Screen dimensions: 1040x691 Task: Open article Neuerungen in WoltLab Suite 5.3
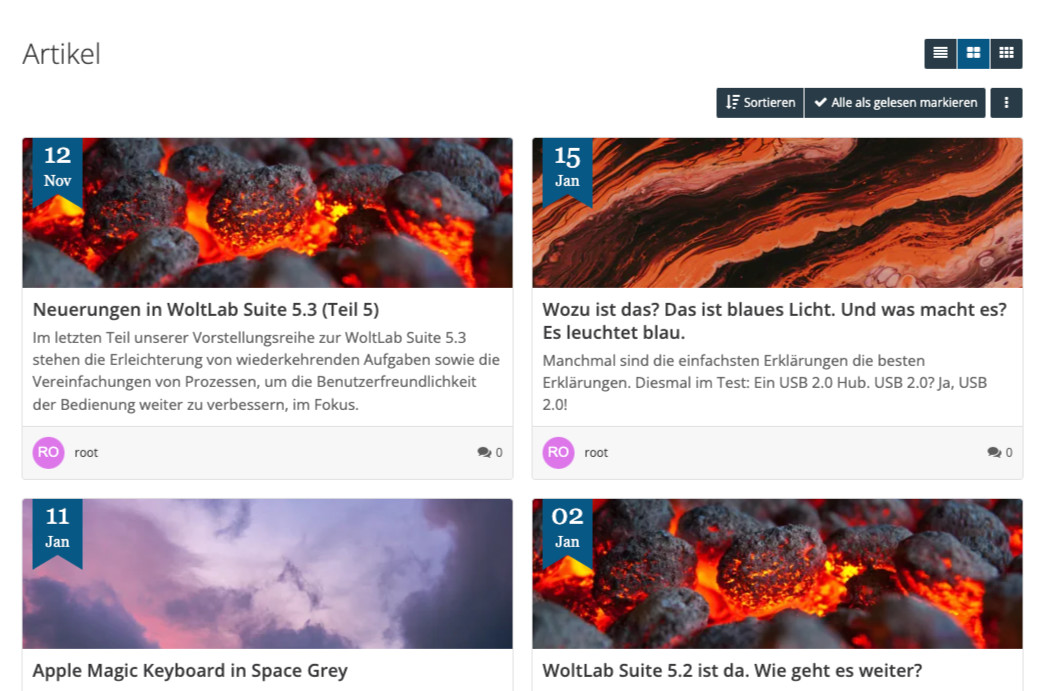pyautogui.click(x=206, y=310)
